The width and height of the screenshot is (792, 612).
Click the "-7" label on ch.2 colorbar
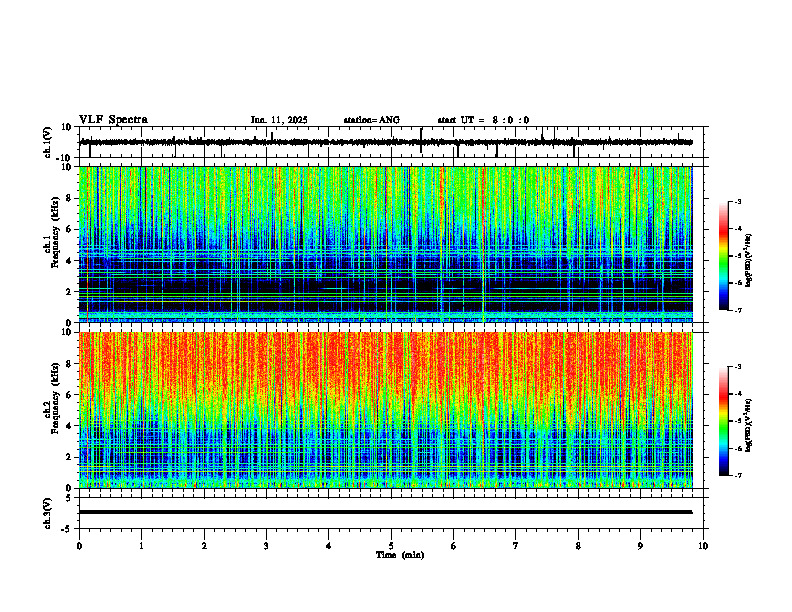click(x=737, y=475)
